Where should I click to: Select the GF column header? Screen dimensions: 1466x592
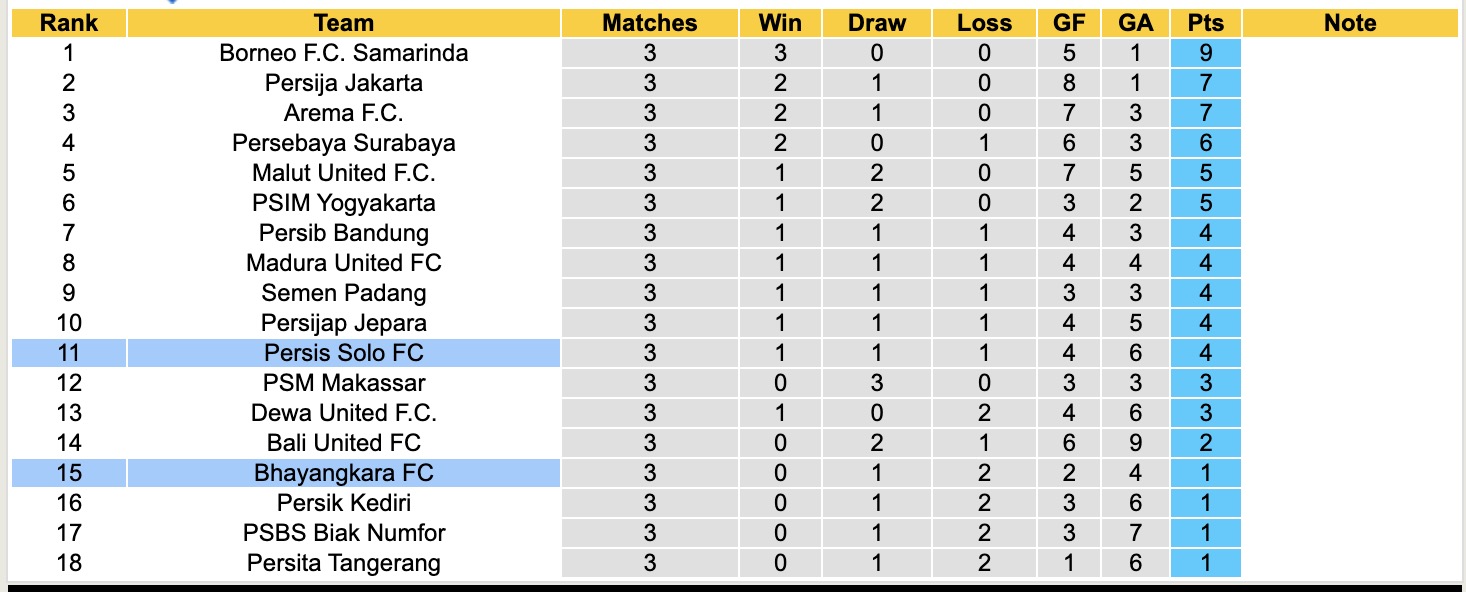coord(1071,23)
